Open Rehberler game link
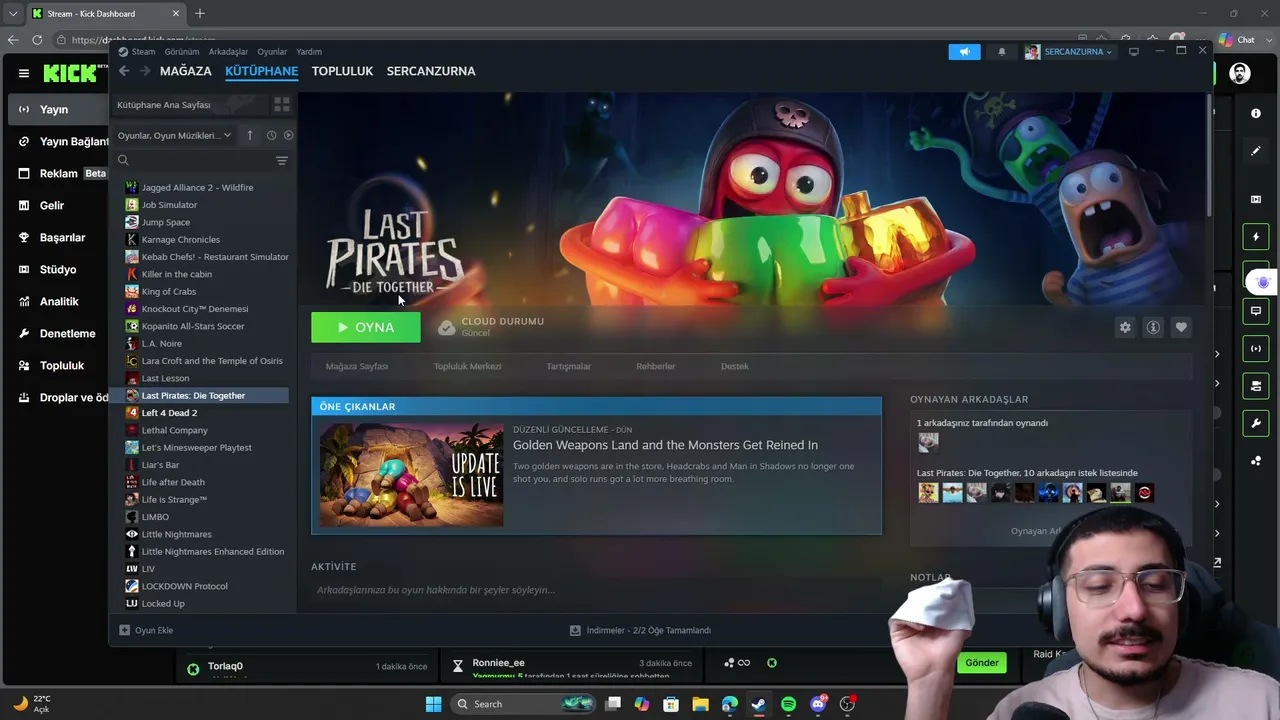This screenshot has height=720, width=1280. (x=656, y=366)
